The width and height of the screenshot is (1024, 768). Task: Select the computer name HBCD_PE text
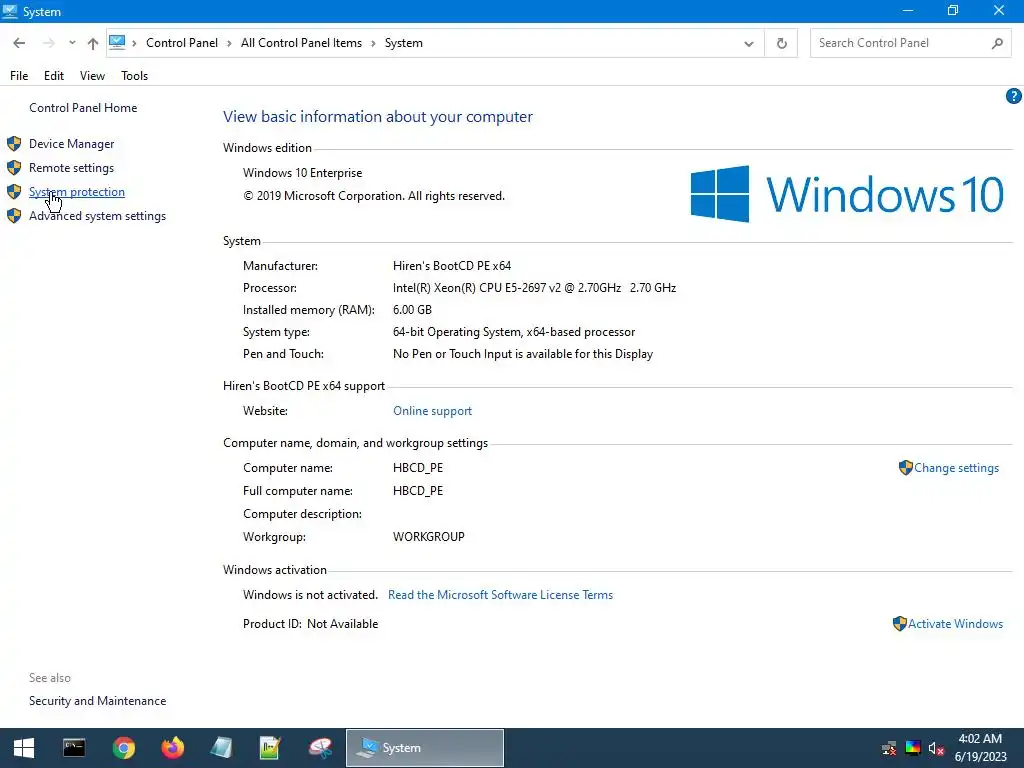click(418, 468)
